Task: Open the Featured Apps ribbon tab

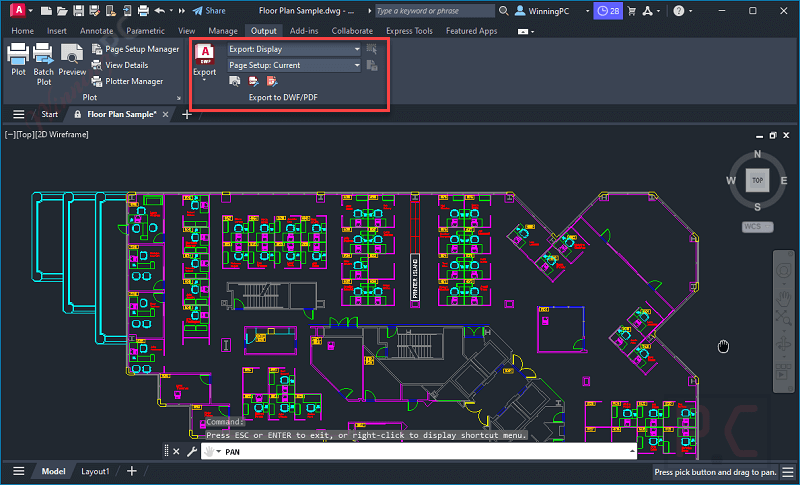Action: (471, 31)
